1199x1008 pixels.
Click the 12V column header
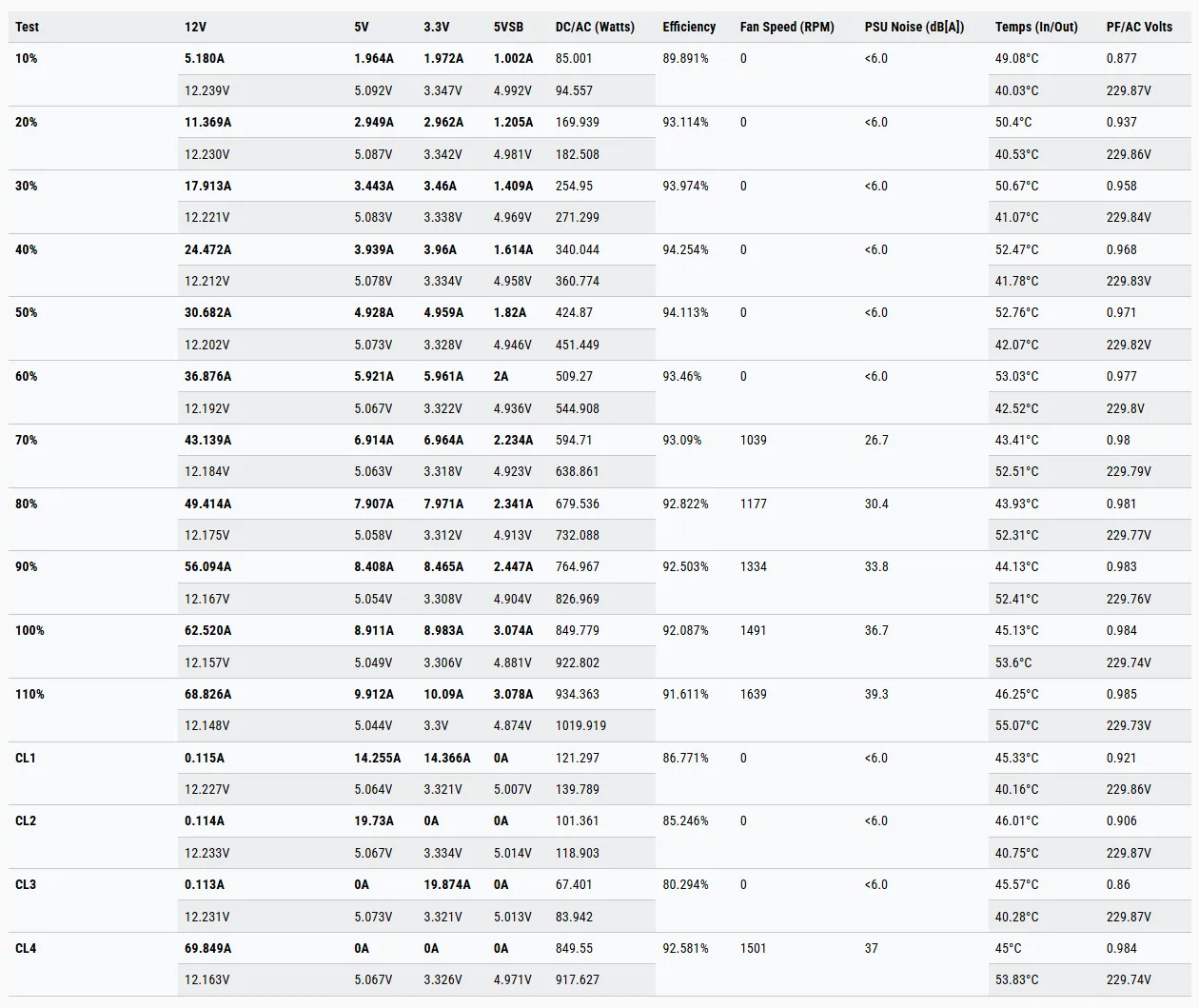coord(195,27)
